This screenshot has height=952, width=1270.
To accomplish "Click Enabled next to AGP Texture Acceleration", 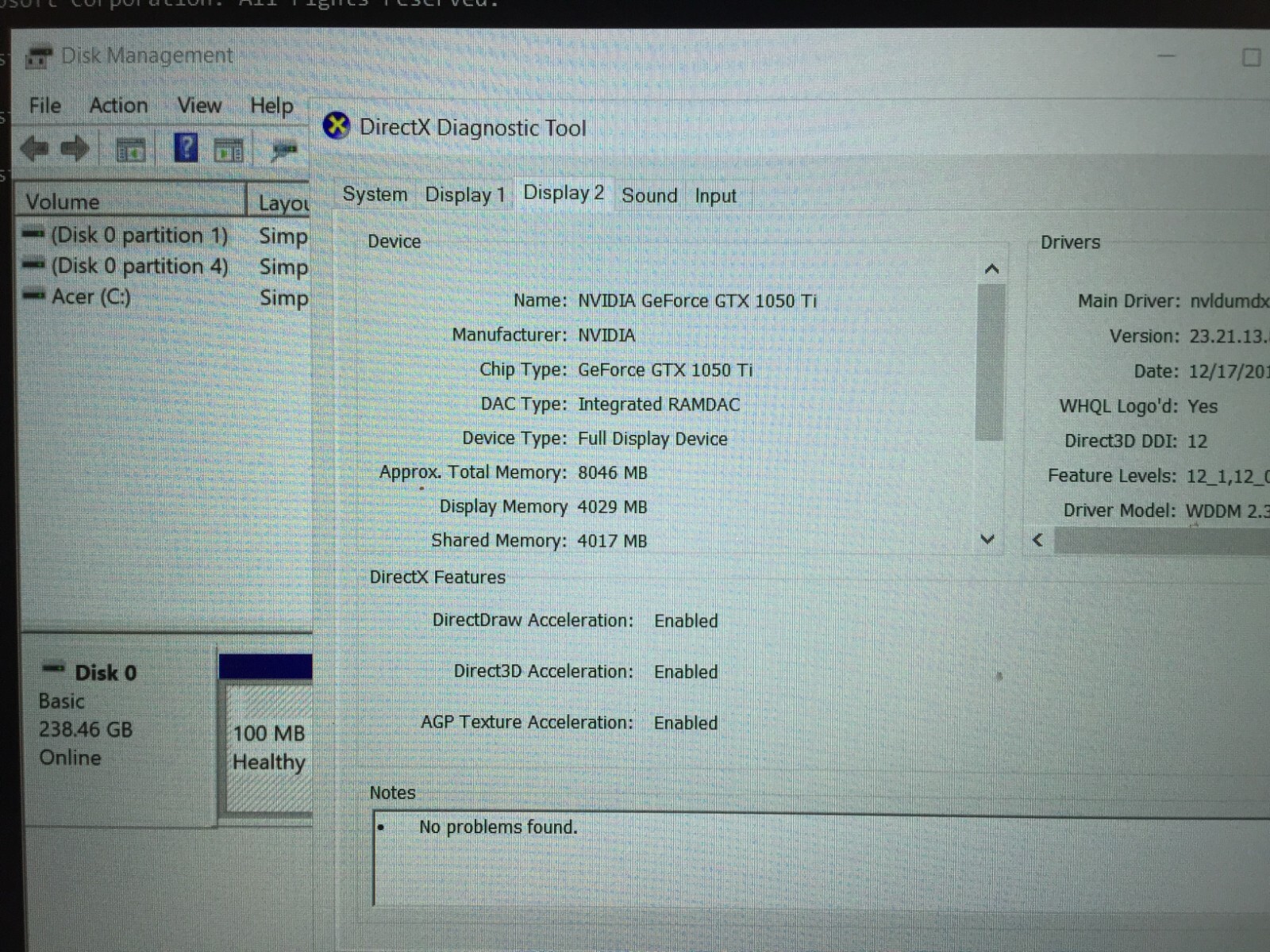I will 686,723.
